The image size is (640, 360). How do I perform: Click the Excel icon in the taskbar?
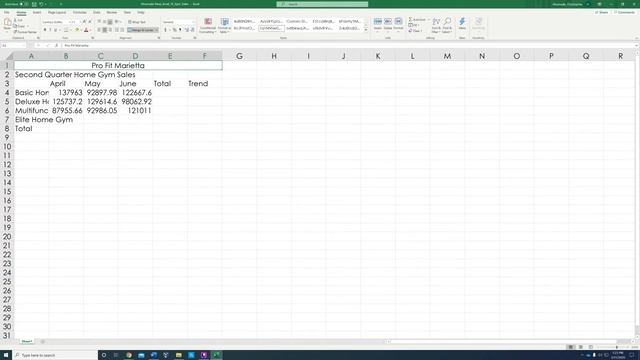click(x=216, y=355)
